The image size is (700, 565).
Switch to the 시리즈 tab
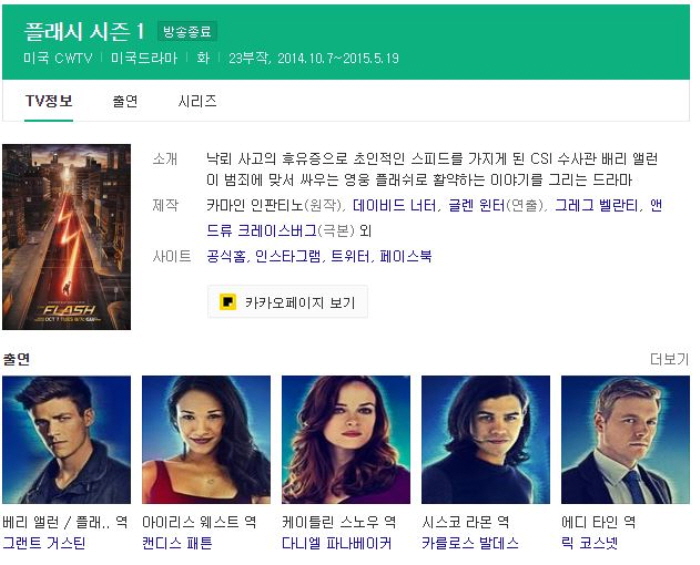197,101
